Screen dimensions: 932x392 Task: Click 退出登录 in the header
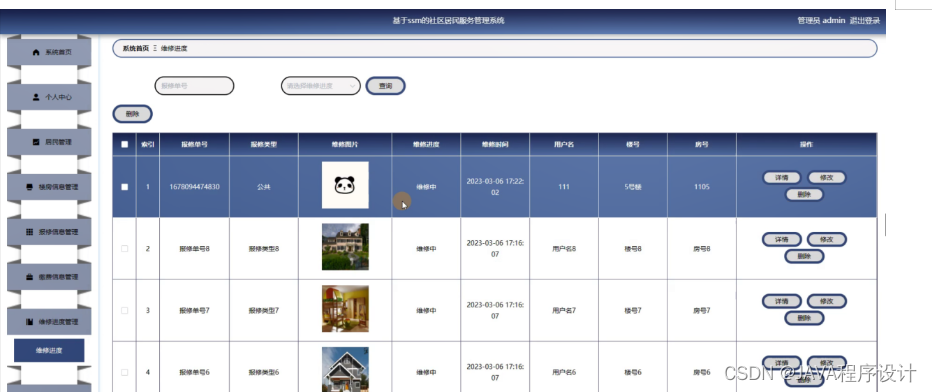tap(865, 21)
